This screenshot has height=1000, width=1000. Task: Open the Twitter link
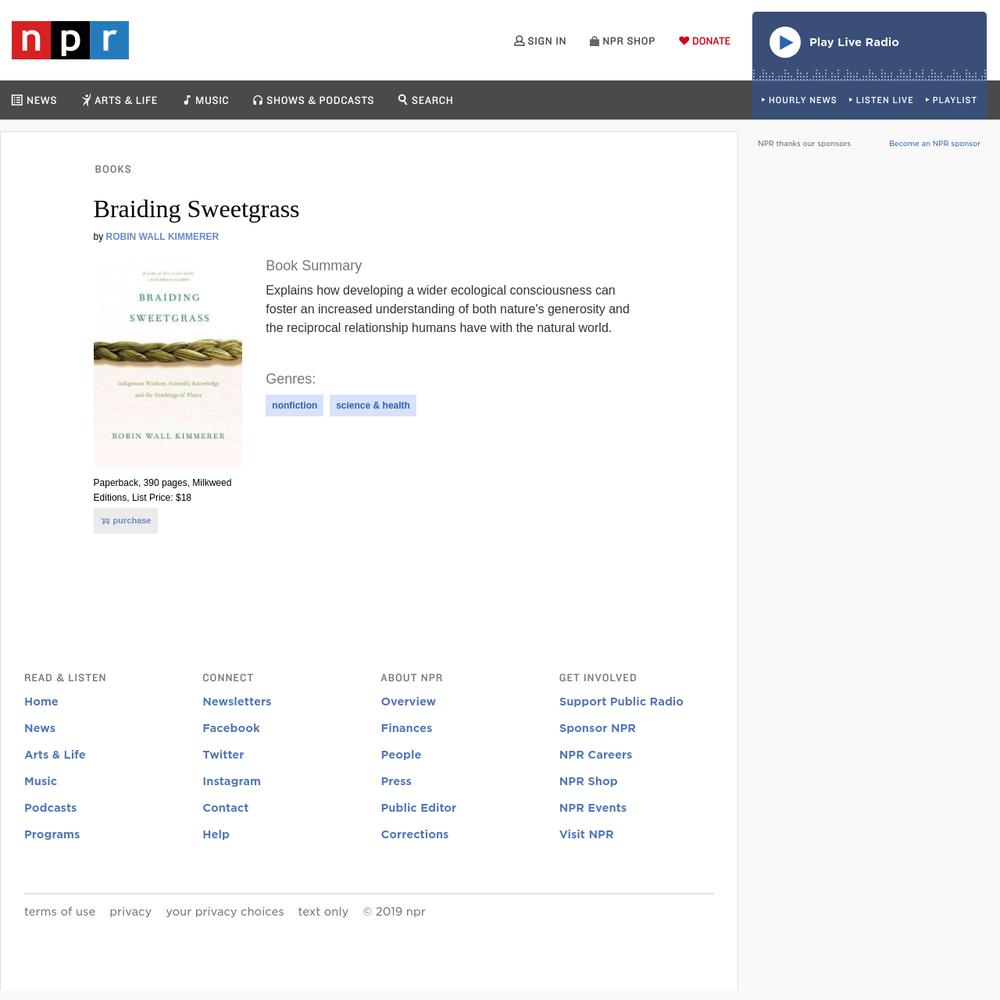[x=223, y=754]
